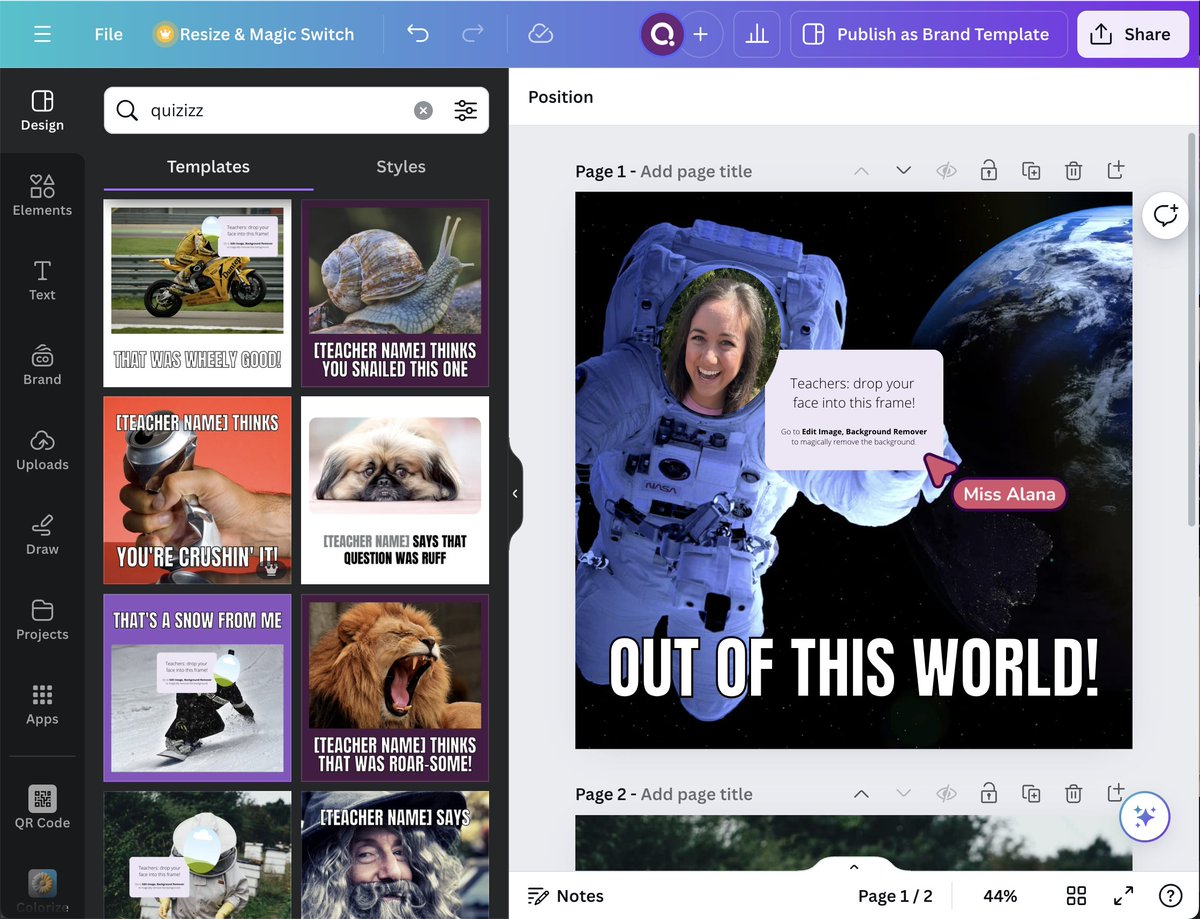Image resolution: width=1200 pixels, height=919 pixels.
Task: Duplicate Page 1 using the copy icon
Action: tap(1031, 170)
